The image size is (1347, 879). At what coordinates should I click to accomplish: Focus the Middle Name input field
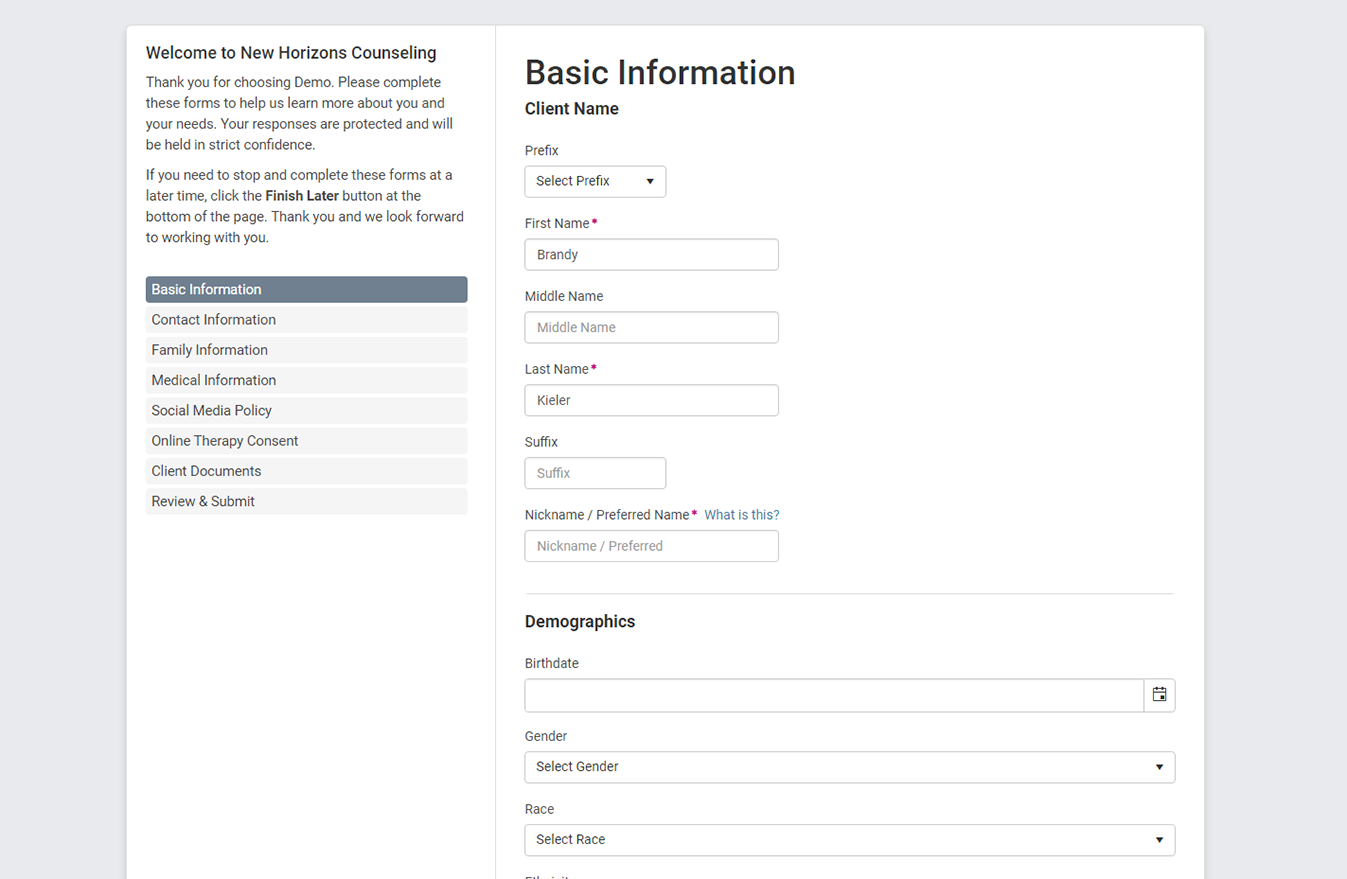(x=651, y=328)
